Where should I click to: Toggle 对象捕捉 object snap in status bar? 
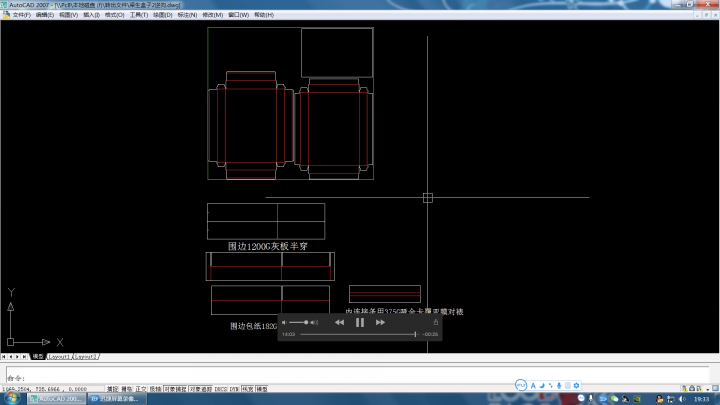click(x=174, y=389)
